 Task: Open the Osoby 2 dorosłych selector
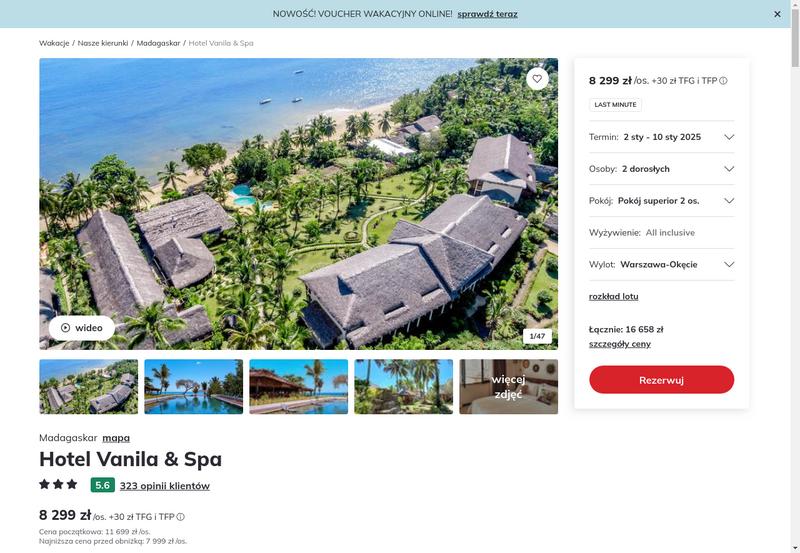[x=662, y=169]
